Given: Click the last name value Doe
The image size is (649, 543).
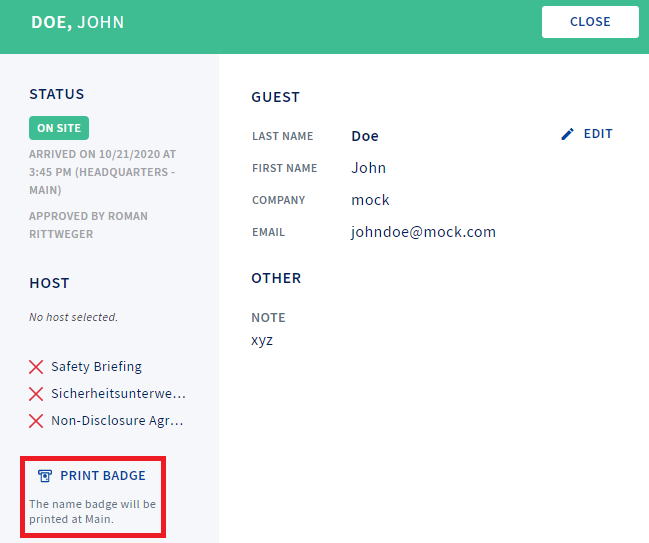Looking at the screenshot, I should point(365,136).
